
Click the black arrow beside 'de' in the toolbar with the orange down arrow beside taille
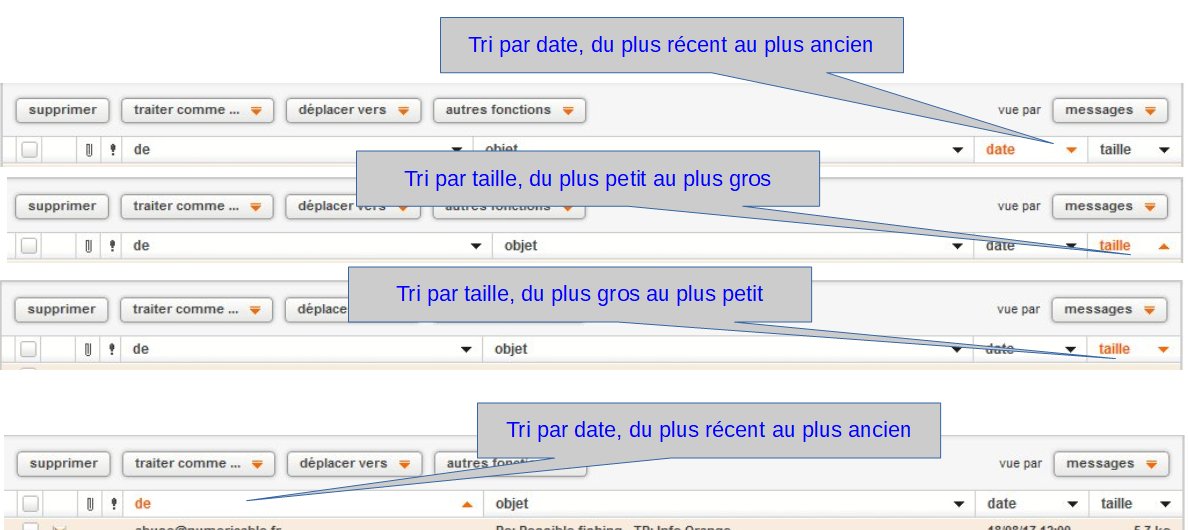466,349
